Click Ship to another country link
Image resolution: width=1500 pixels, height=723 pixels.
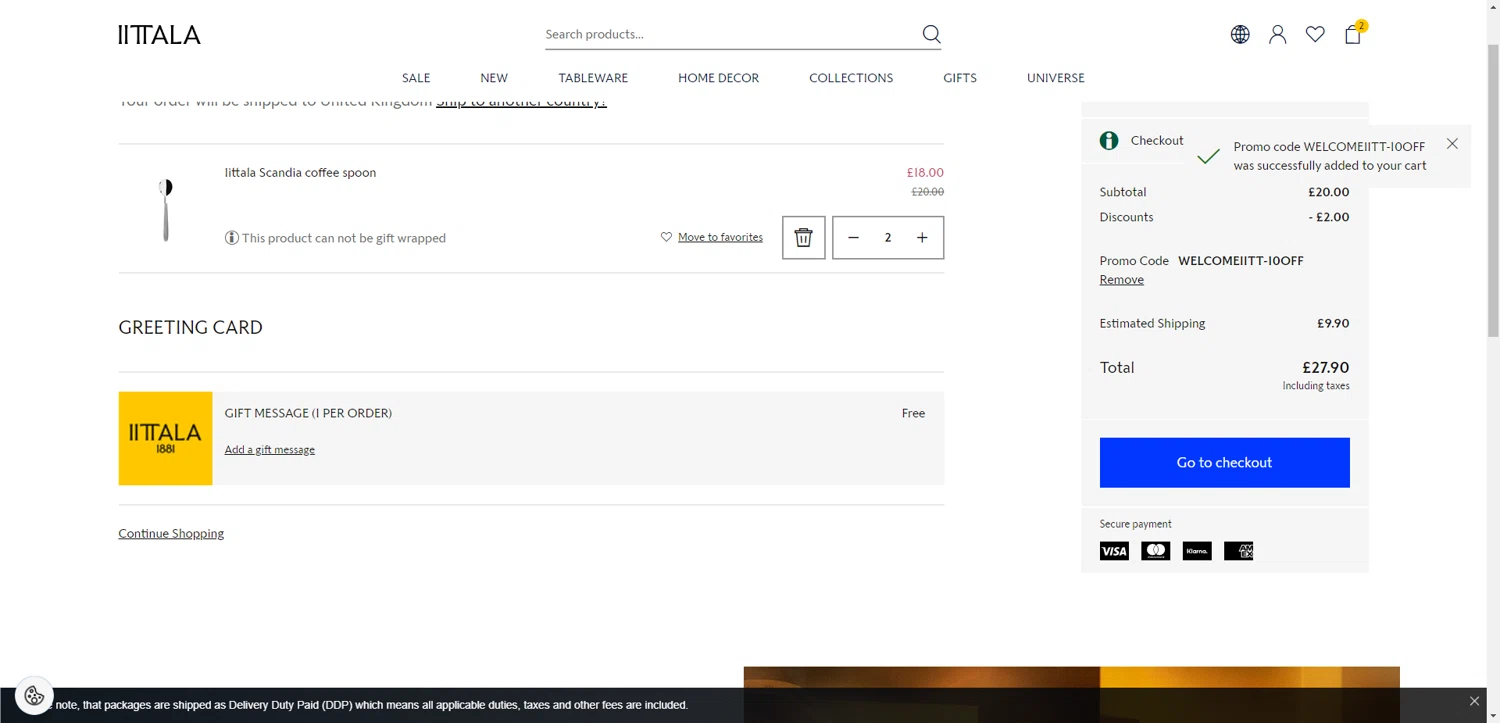tap(521, 101)
